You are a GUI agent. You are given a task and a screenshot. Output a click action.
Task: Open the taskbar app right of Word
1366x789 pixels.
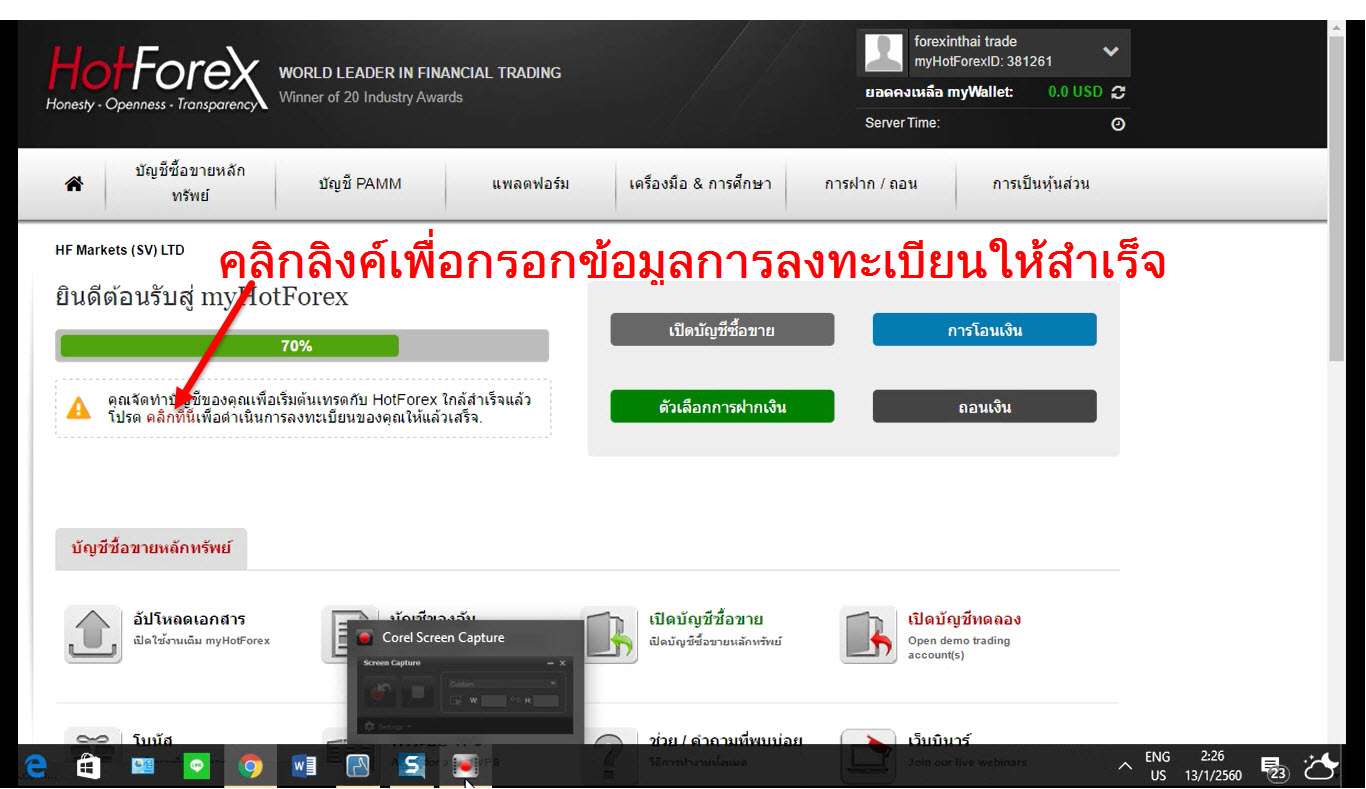(358, 767)
